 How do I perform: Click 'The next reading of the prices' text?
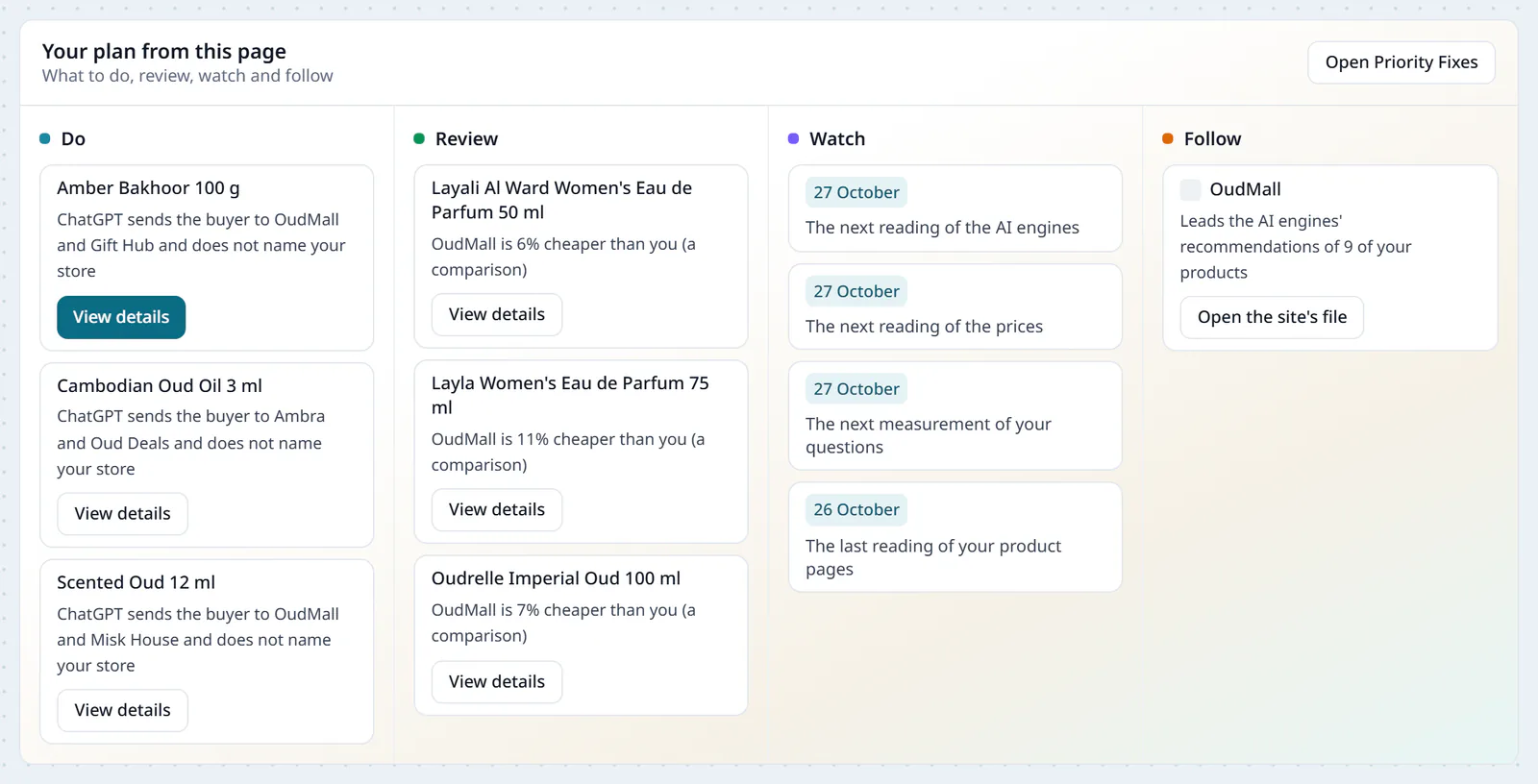tap(924, 327)
